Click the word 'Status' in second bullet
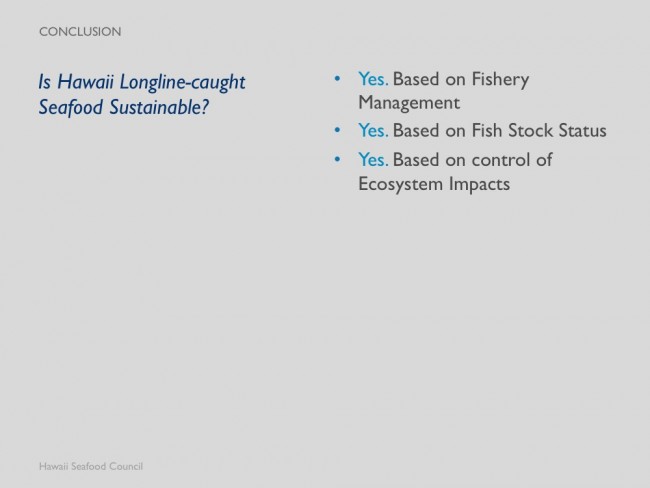This screenshot has height=488, width=650. coord(582,131)
